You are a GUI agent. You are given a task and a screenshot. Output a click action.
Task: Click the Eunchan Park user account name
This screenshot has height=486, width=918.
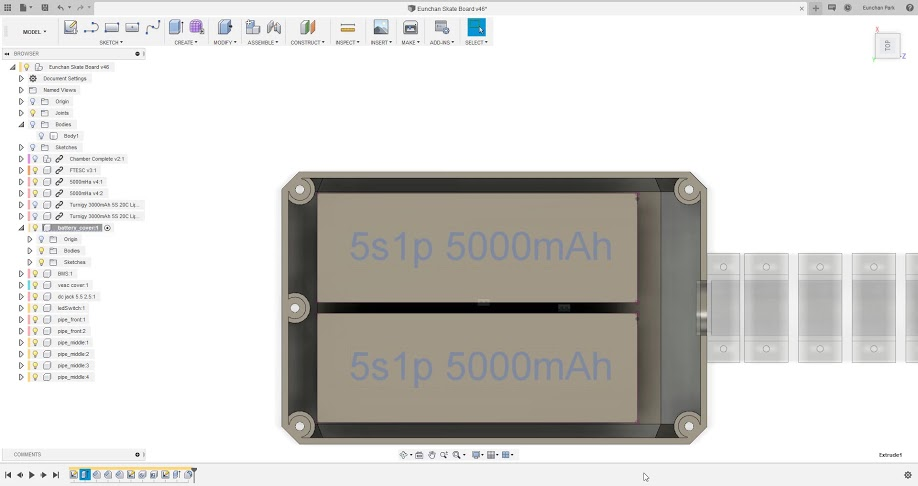(878, 8)
